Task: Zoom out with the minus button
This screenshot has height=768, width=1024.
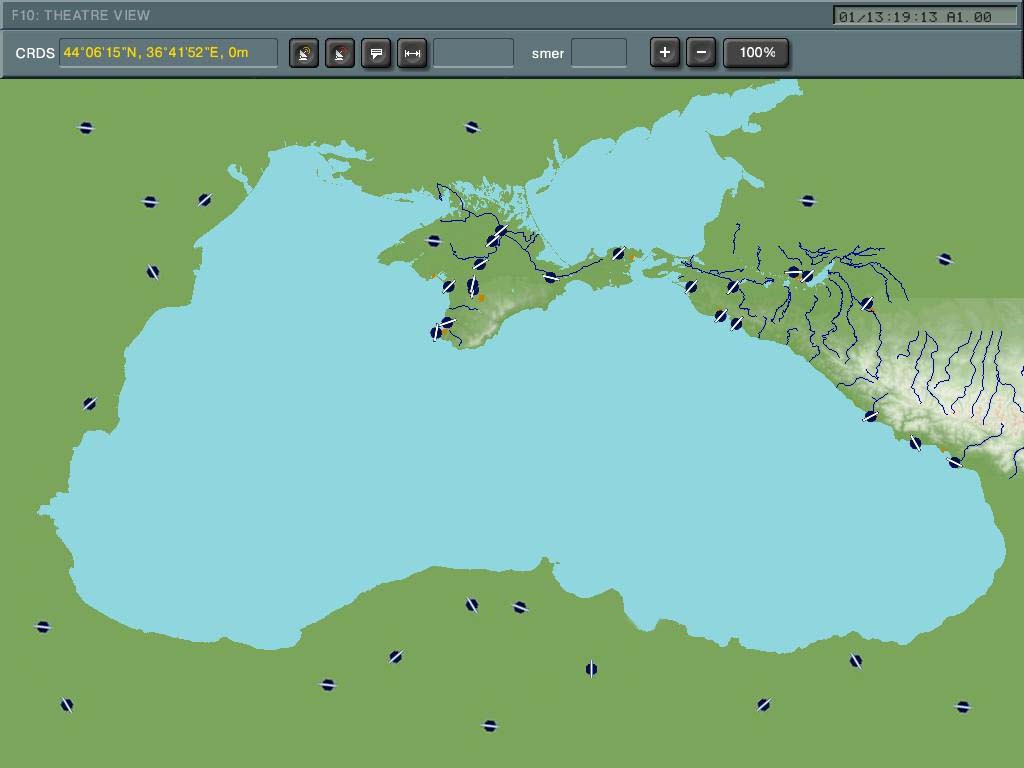Action: point(701,52)
